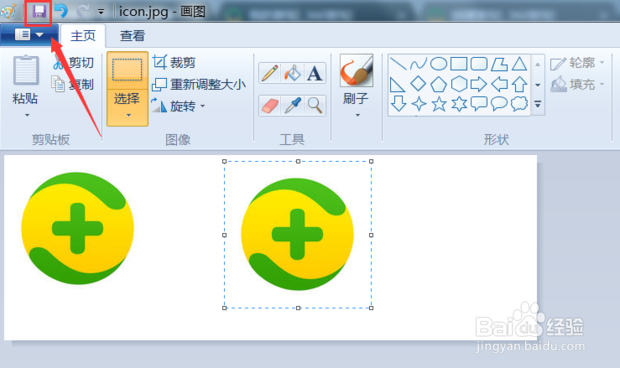Select the Magnifier tool
The height and width of the screenshot is (368, 620).
click(315, 106)
